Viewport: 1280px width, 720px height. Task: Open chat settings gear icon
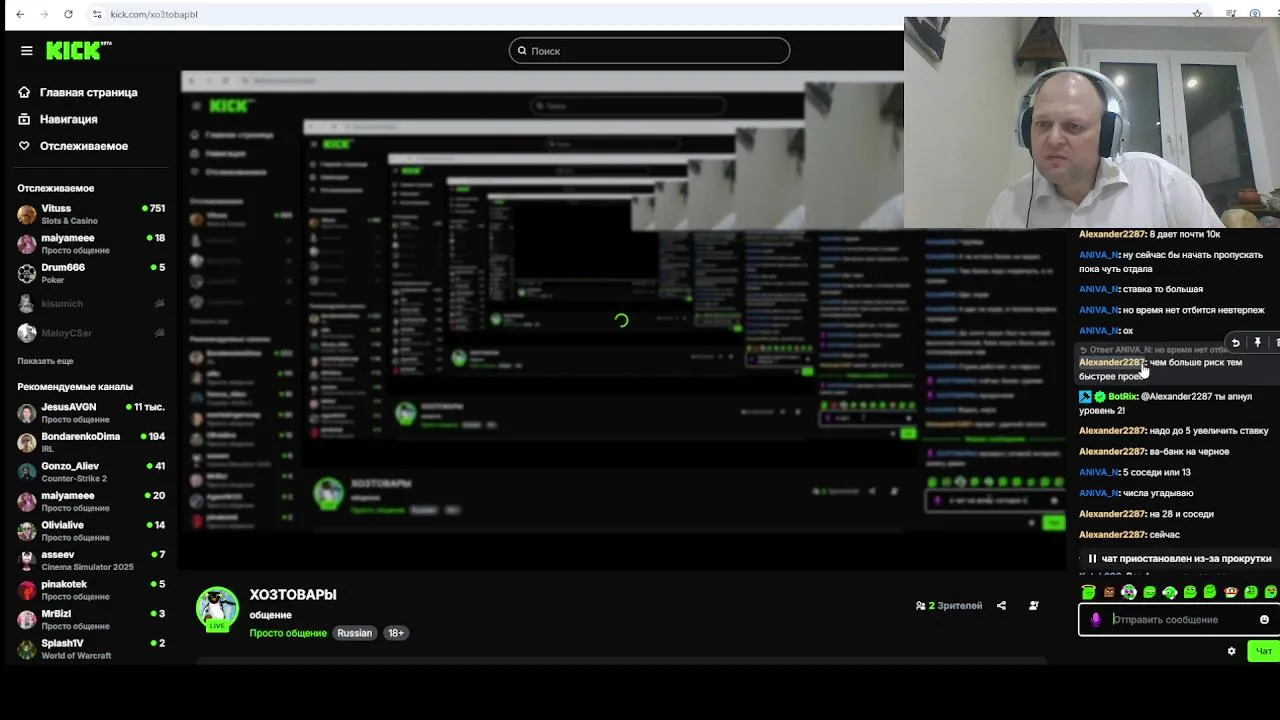pos(1231,651)
